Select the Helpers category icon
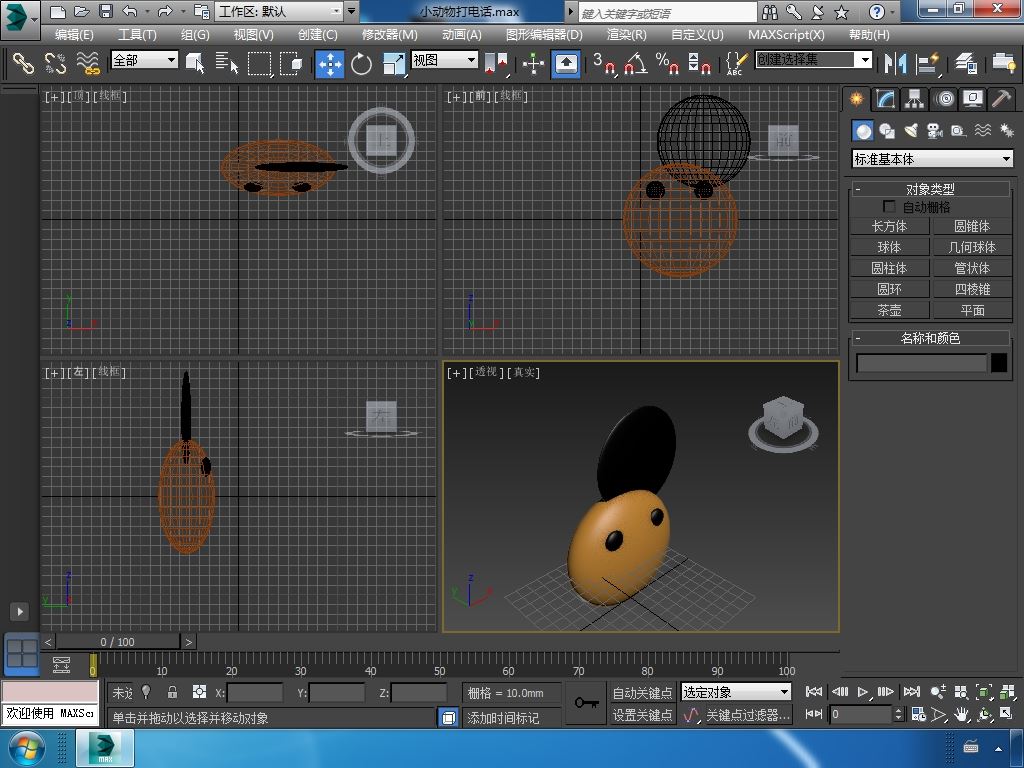This screenshot has height=768, width=1024. pos(958,131)
